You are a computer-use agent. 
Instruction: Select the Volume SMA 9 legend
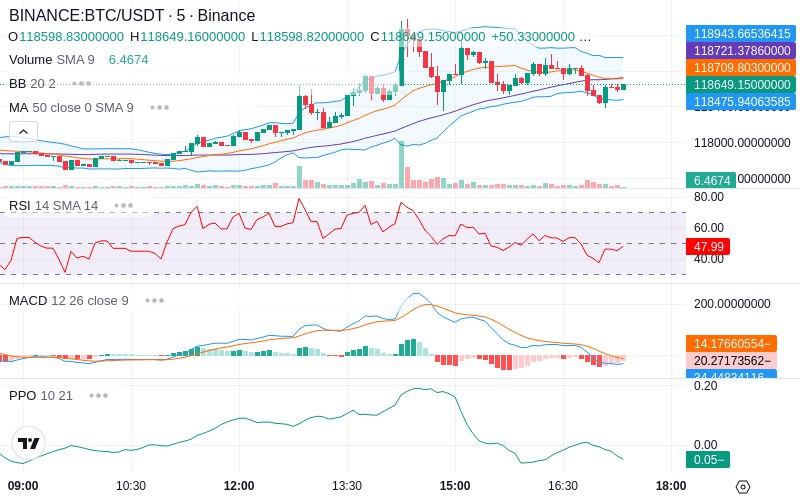click(x=52, y=60)
